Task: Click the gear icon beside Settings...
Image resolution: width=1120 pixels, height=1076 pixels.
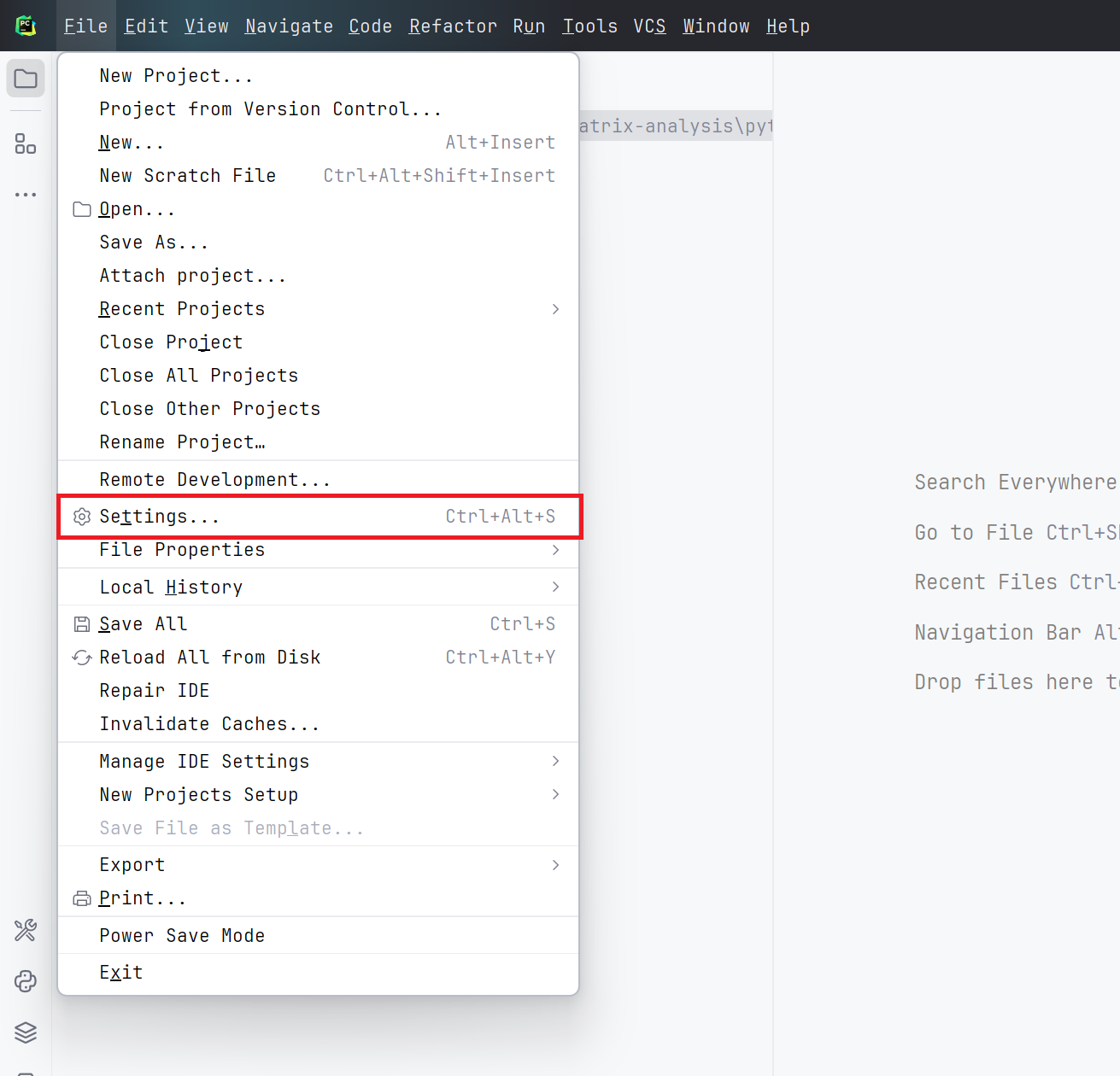Action: [82, 517]
